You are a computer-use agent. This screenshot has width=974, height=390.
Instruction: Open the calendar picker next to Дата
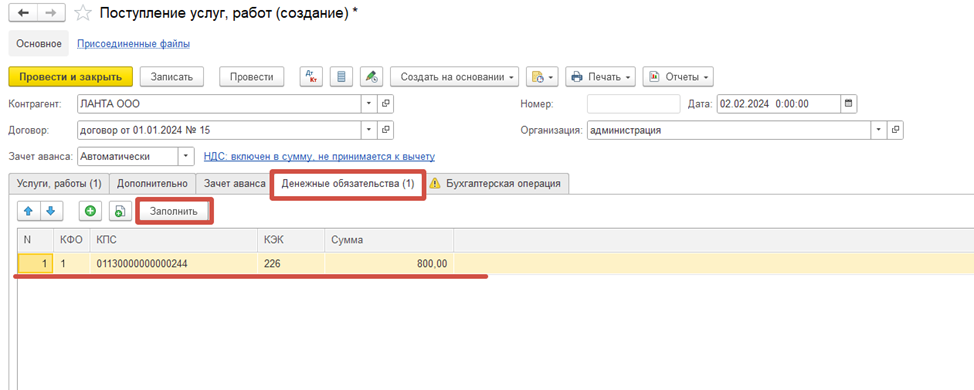pos(849,104)
